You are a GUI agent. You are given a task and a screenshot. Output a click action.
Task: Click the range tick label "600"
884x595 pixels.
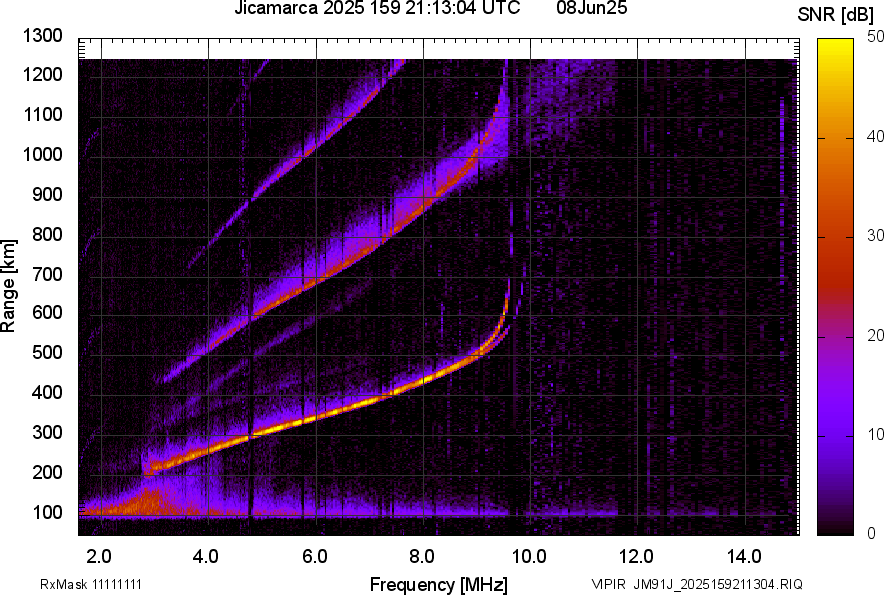click(x=47, y=314)
